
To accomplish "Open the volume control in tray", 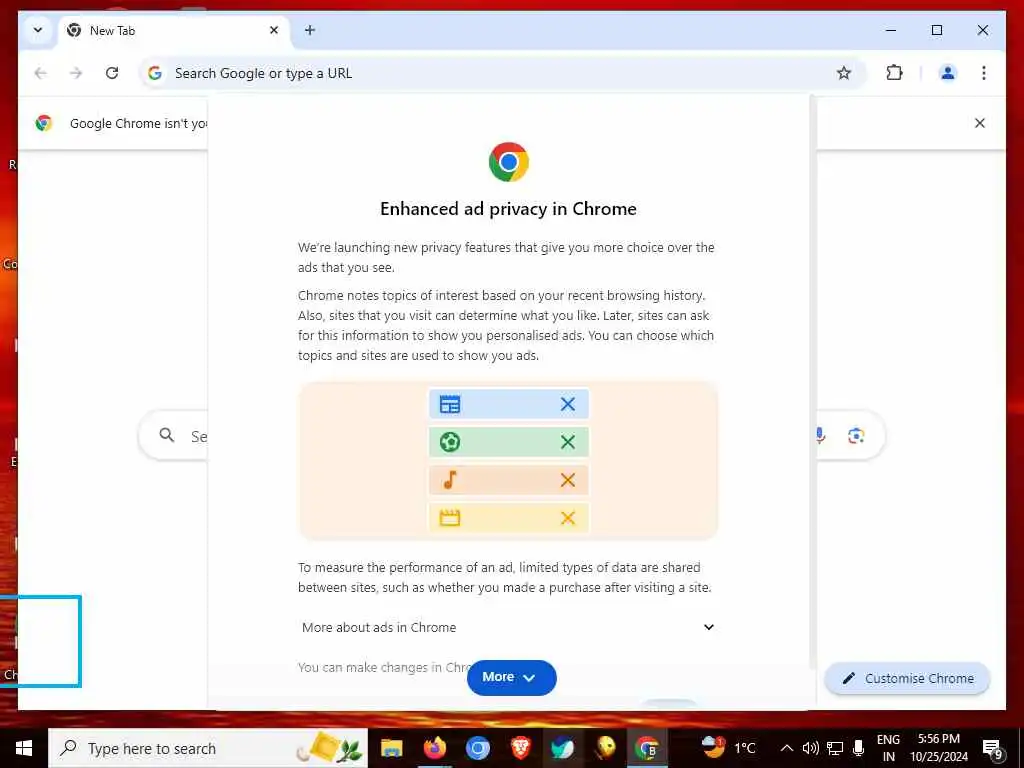I will tap(810, 748).
